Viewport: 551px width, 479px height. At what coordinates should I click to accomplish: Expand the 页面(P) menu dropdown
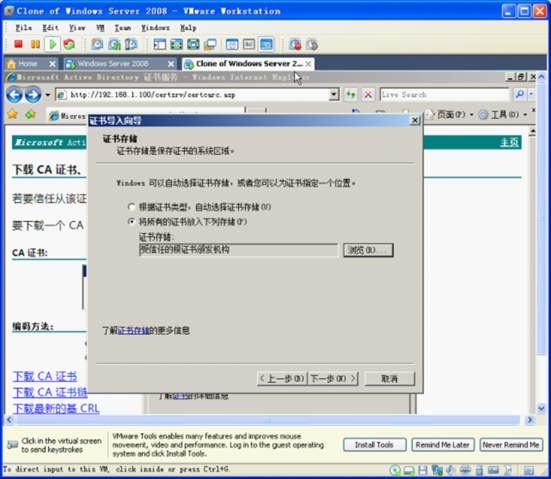click(472, 115)
